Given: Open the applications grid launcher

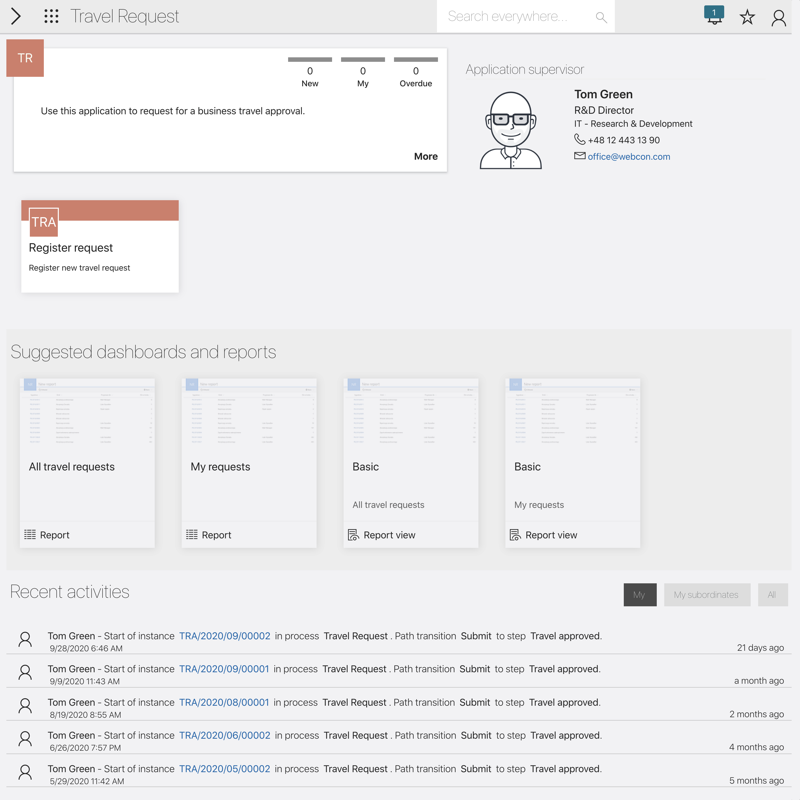Looking at the screenshot, I should (x=51, y=16).
